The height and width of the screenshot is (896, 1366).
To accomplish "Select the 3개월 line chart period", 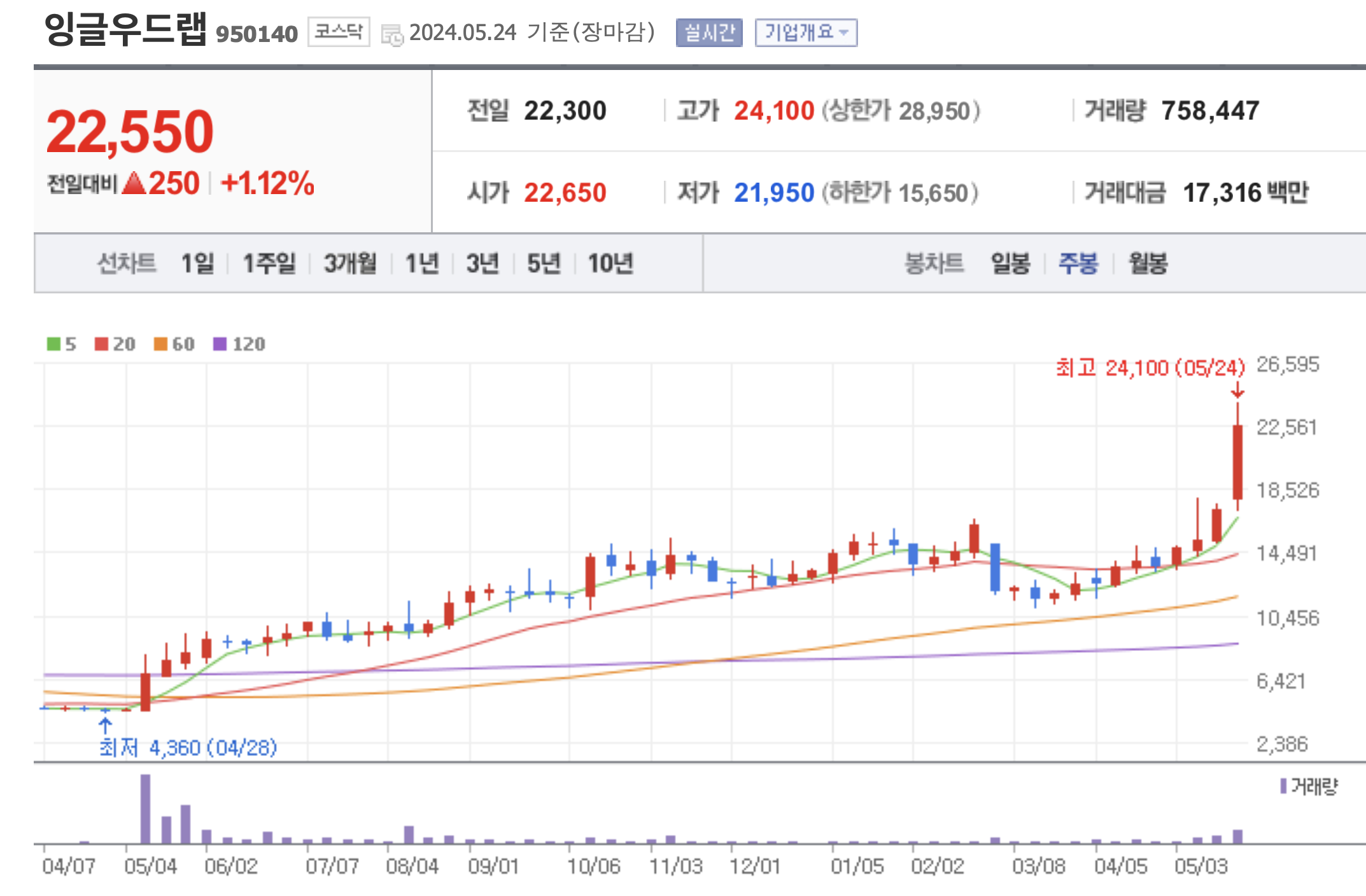I will (x=350, y=263).
